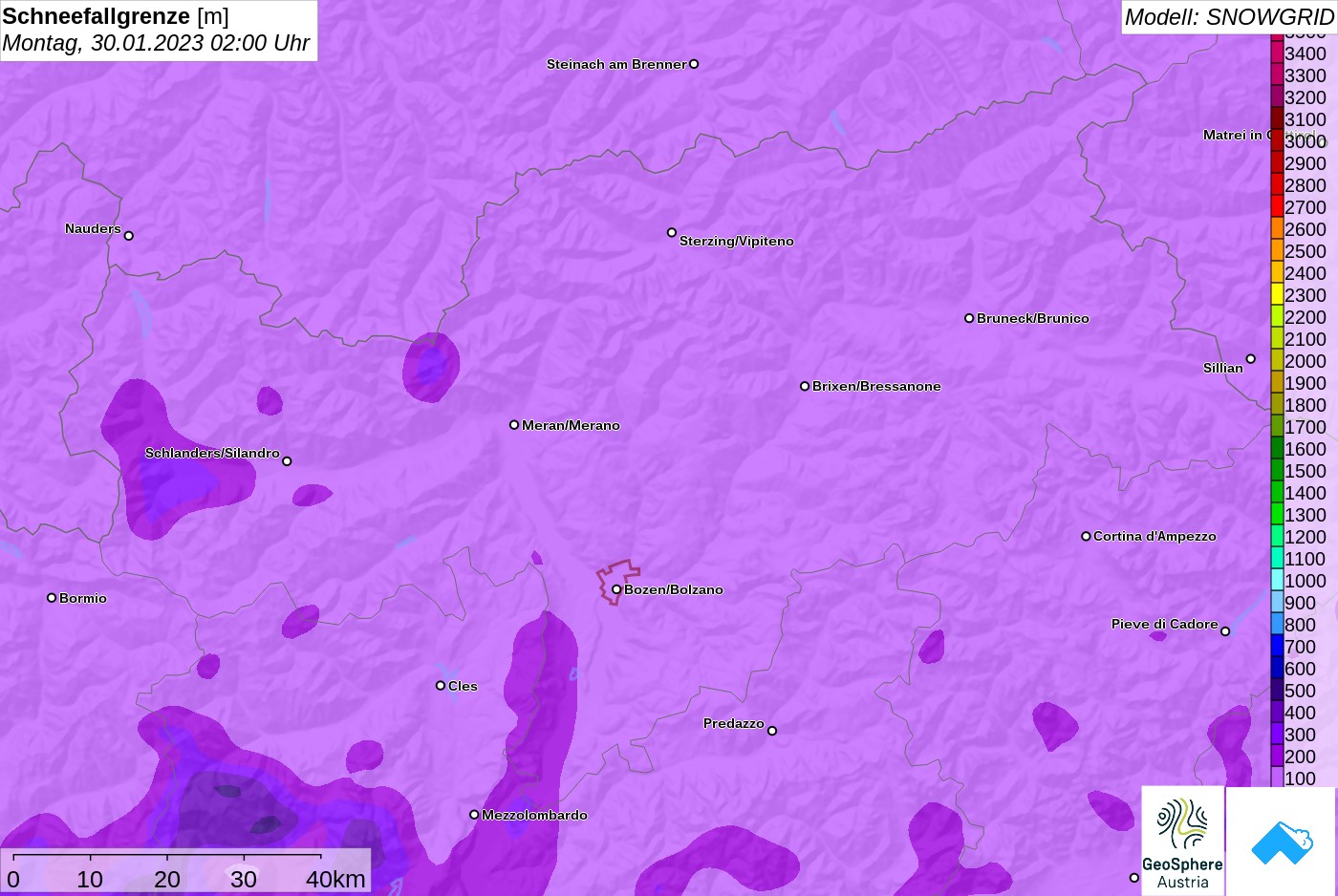The image size is (1338, 896).
Task: Click the Modell: SNOWGRID label
Action: [1228, 17]
